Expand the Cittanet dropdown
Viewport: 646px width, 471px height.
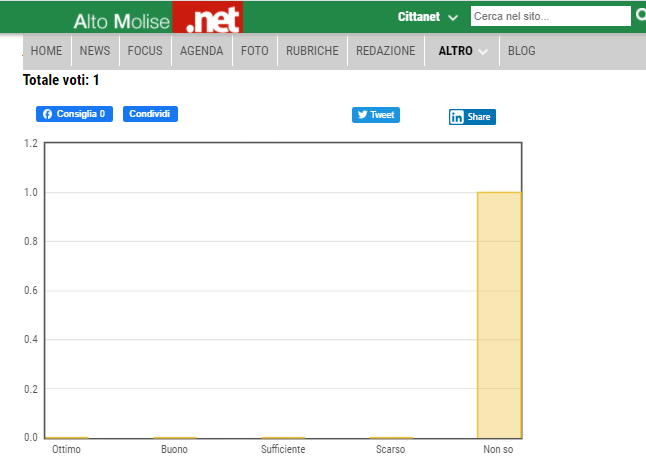[x=428, y=17]
